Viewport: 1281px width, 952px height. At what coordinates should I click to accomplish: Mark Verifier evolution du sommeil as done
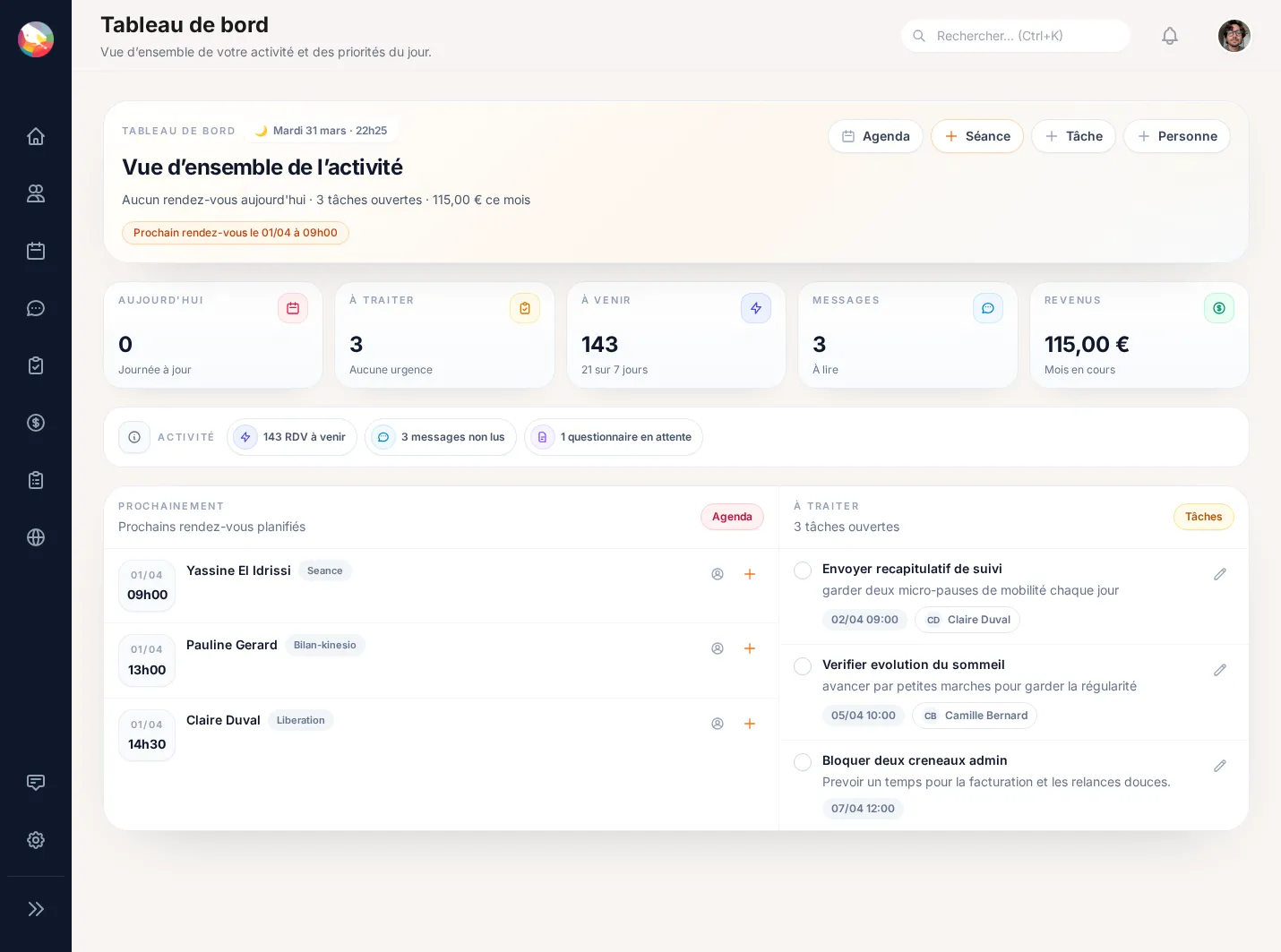803,666
